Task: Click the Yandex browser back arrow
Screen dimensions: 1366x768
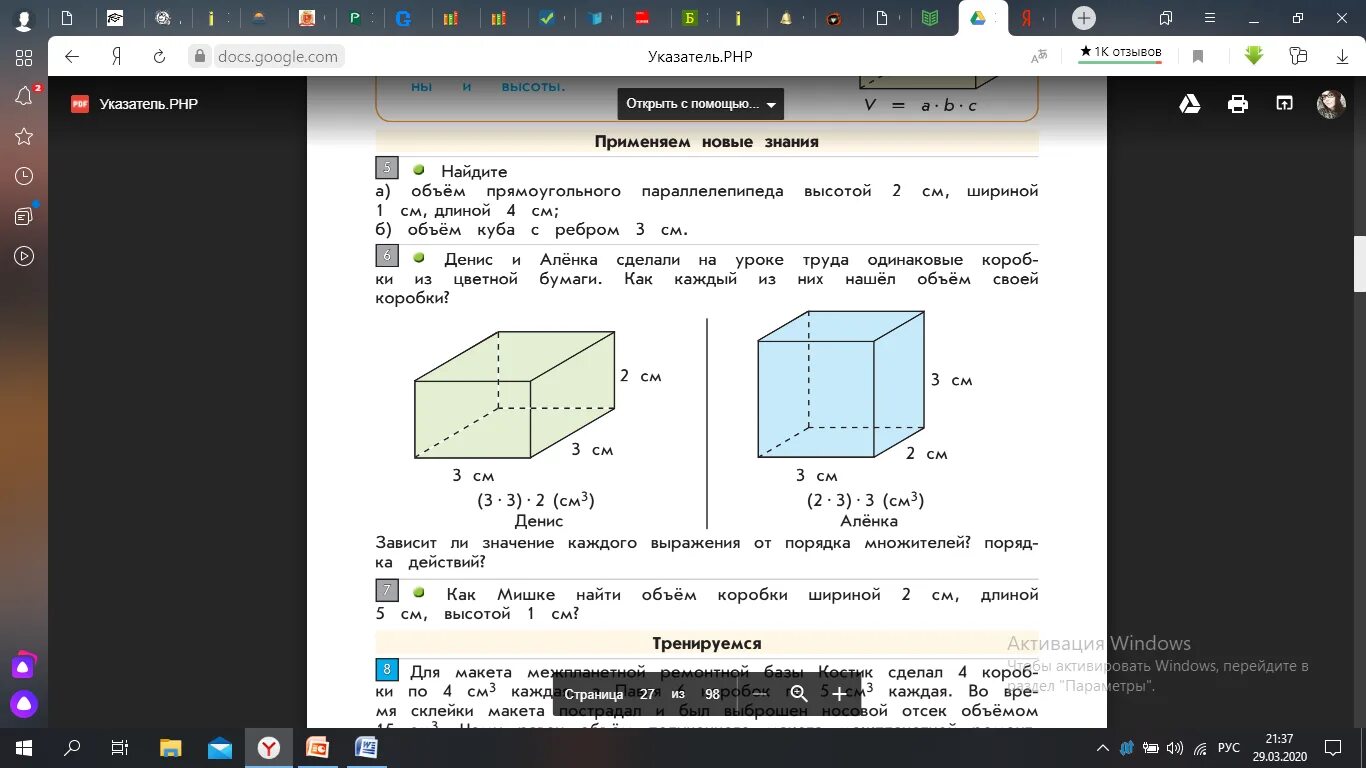Action: [x=72, y=57]
